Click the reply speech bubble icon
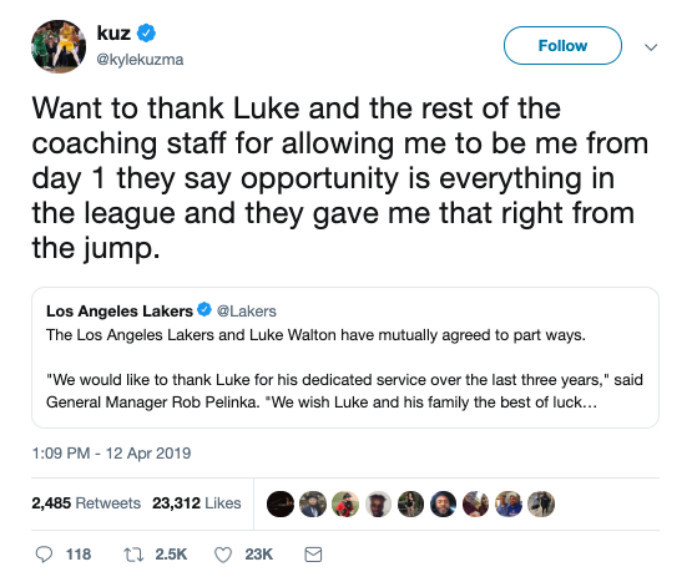This screenshot has height=577, width=692. click(42, 553)
